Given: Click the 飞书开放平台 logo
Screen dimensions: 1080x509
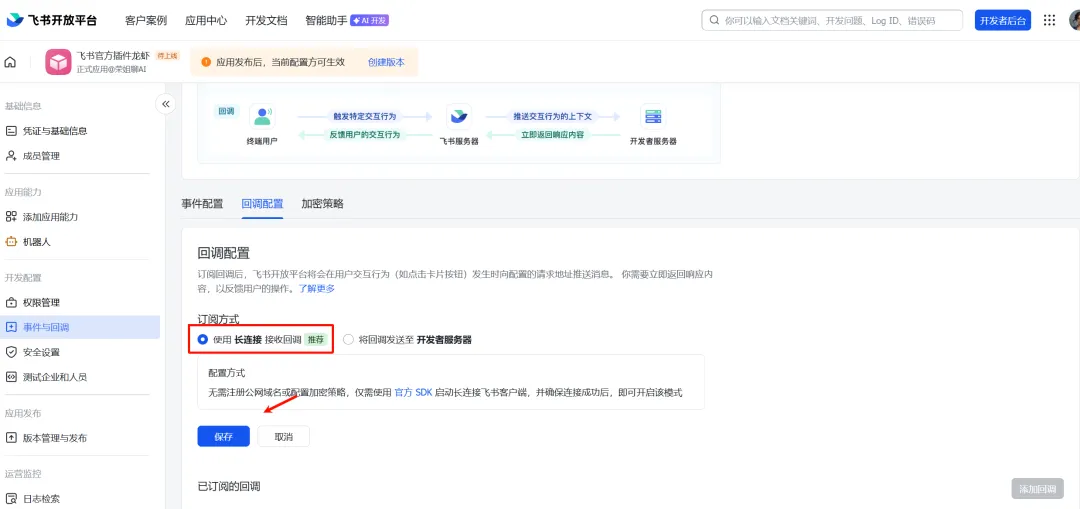Looking at the screenshot, I should (52, 20).
